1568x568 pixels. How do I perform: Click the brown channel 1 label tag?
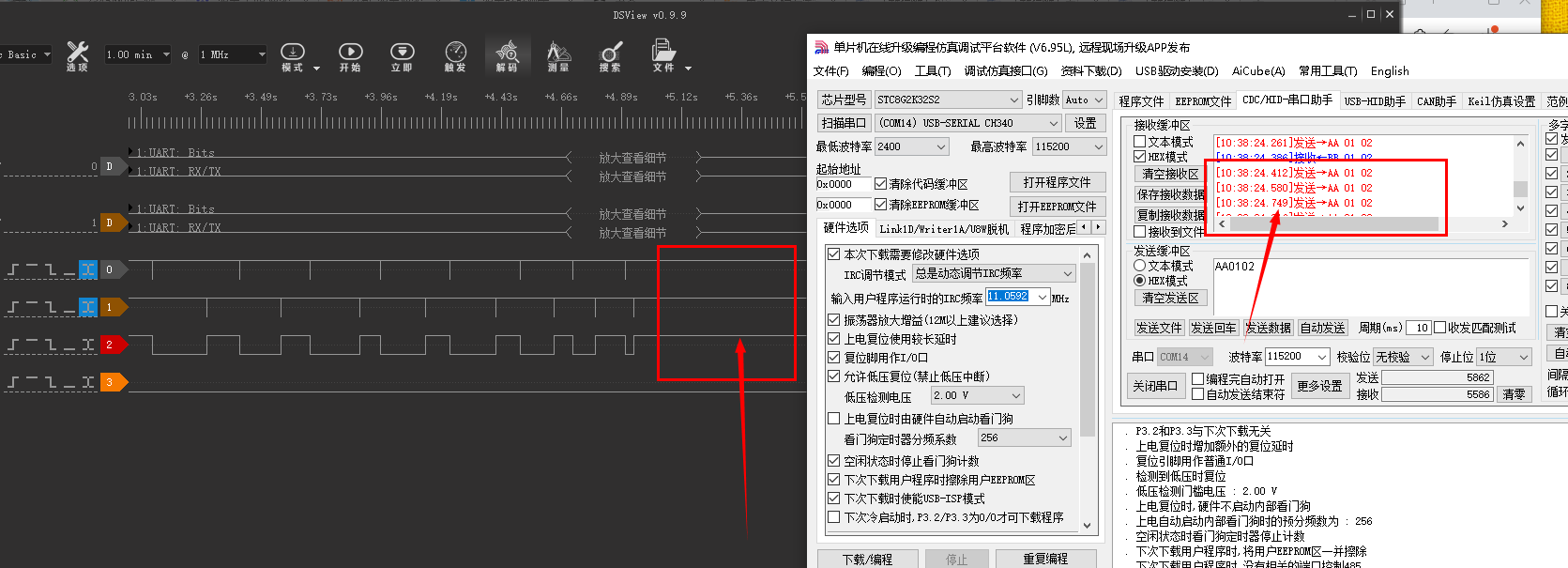click(113, 307)
